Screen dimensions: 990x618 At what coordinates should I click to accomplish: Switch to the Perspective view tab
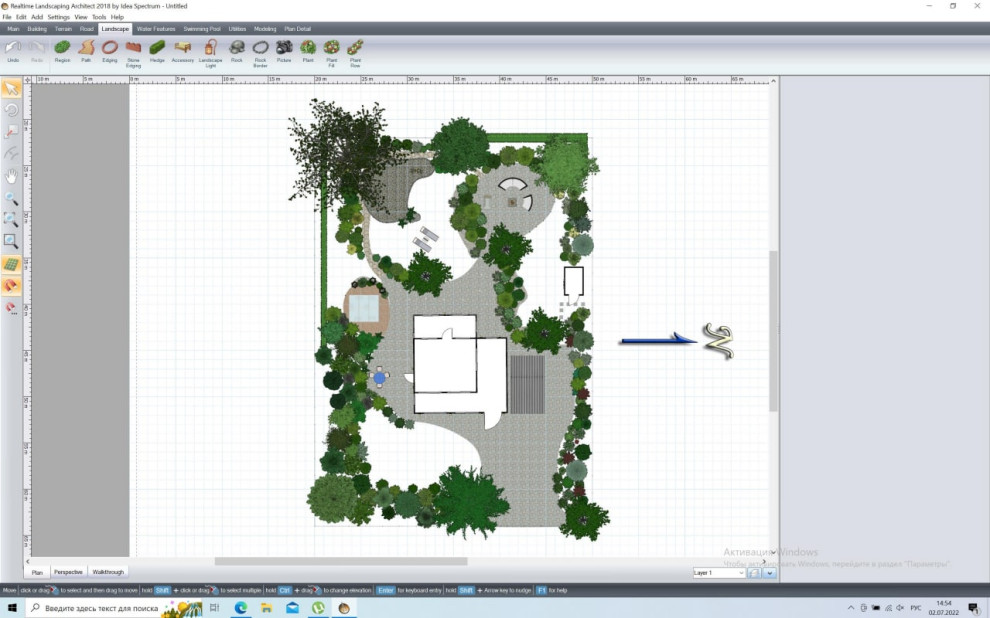point(68,572)
